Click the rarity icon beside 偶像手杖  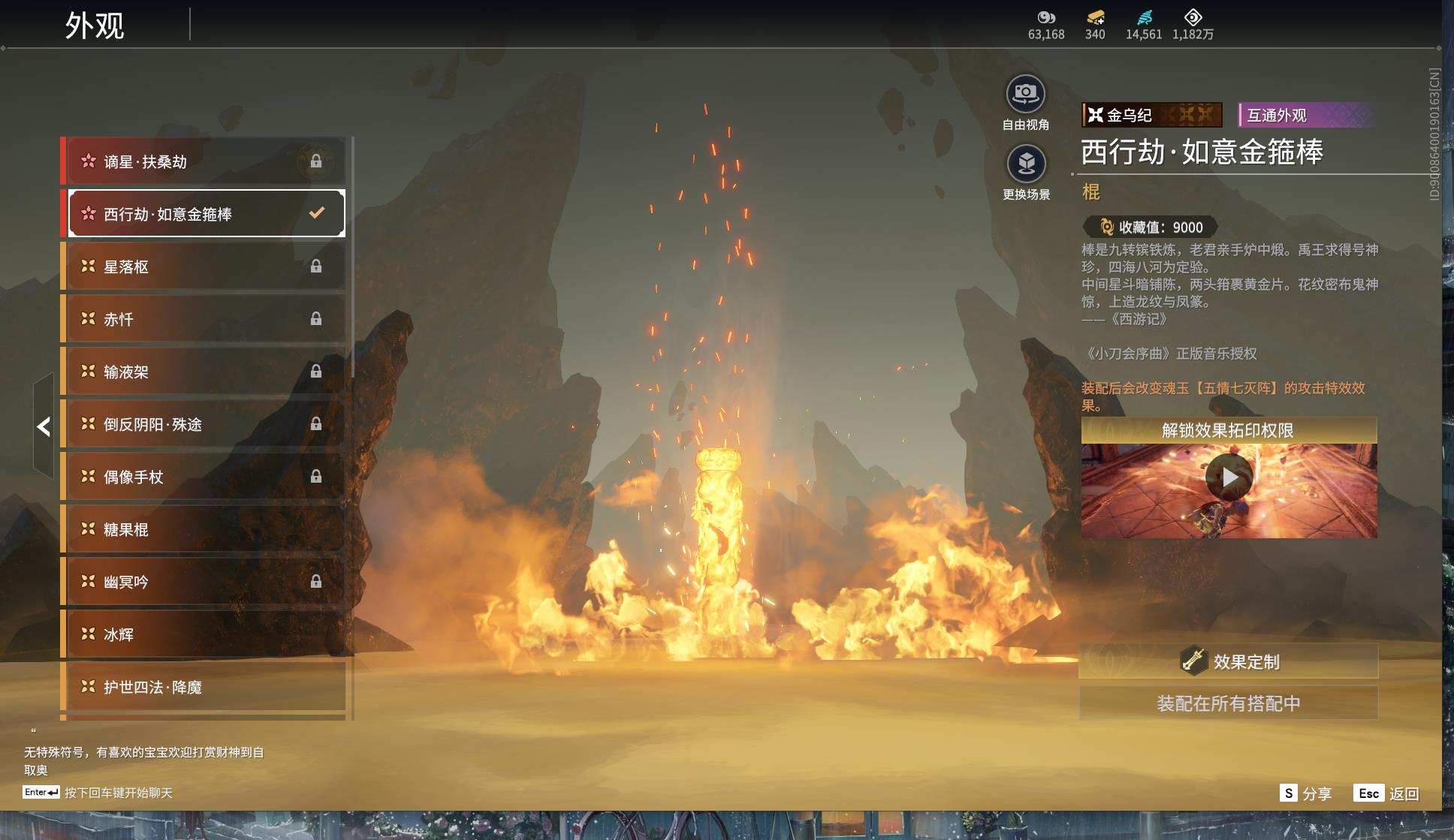(88, 476)
